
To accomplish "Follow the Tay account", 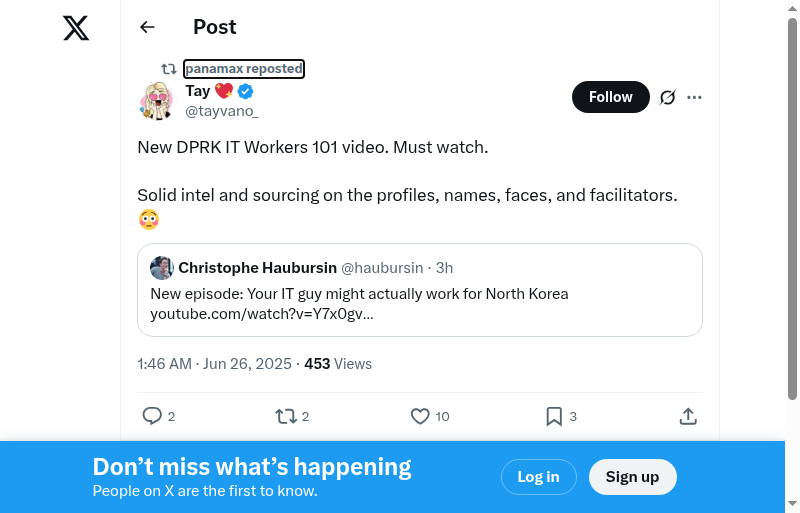I will (x=610, y=97).
